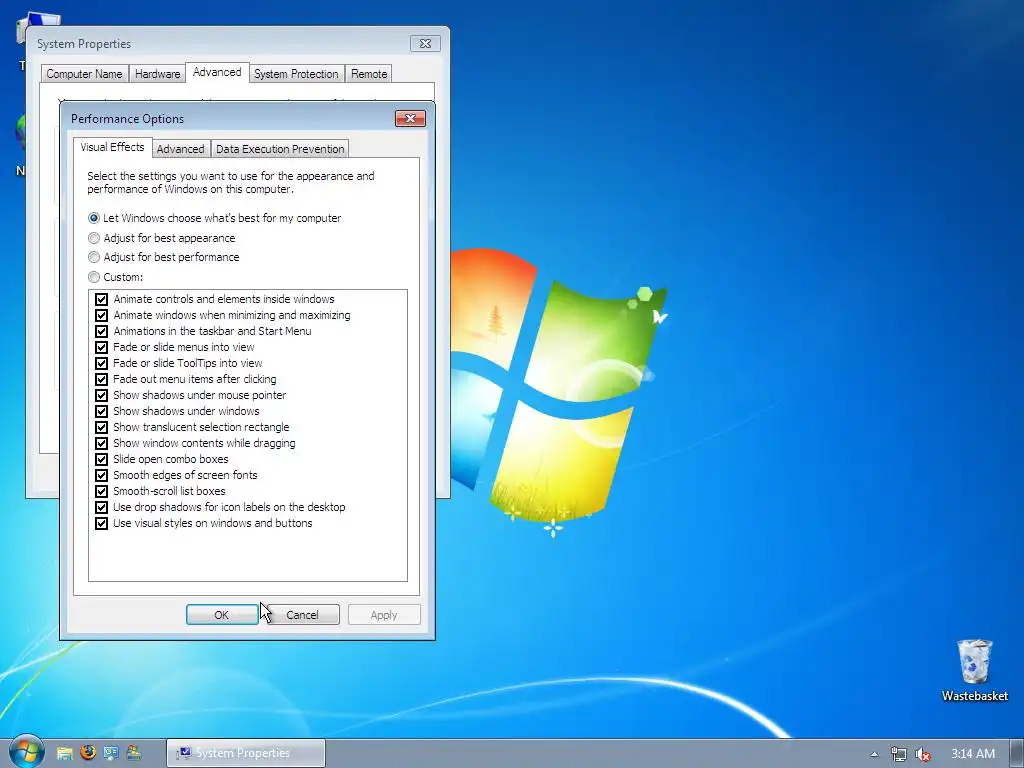
Task: Click the muted volume tray icon
Action: [922, 754]
